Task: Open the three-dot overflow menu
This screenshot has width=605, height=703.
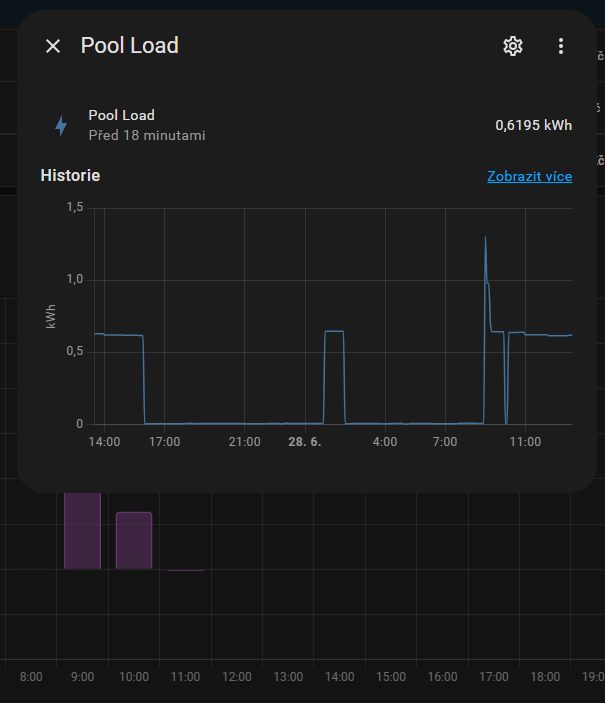Action: click(x=561, y=46)
